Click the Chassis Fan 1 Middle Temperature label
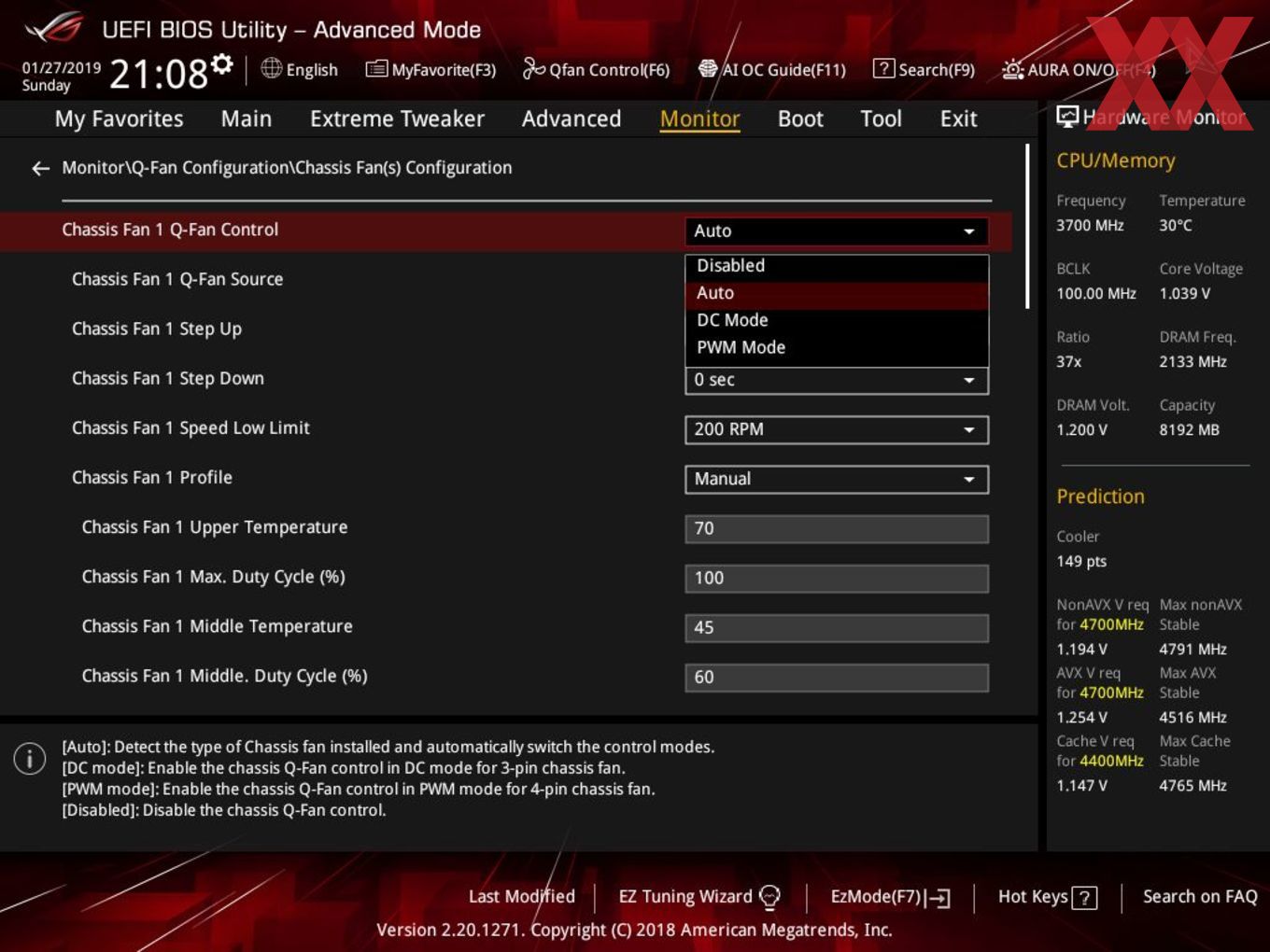 point(217,626)
